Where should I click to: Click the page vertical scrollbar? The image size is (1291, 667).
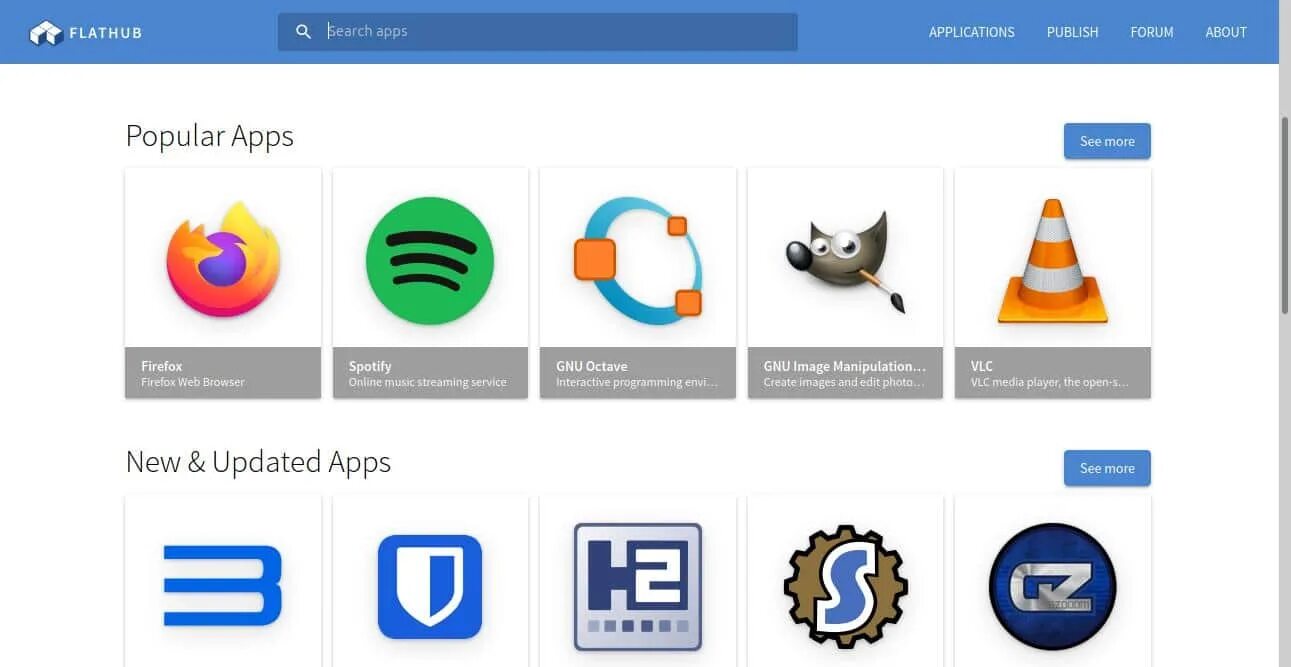[x=1285, y=215]
